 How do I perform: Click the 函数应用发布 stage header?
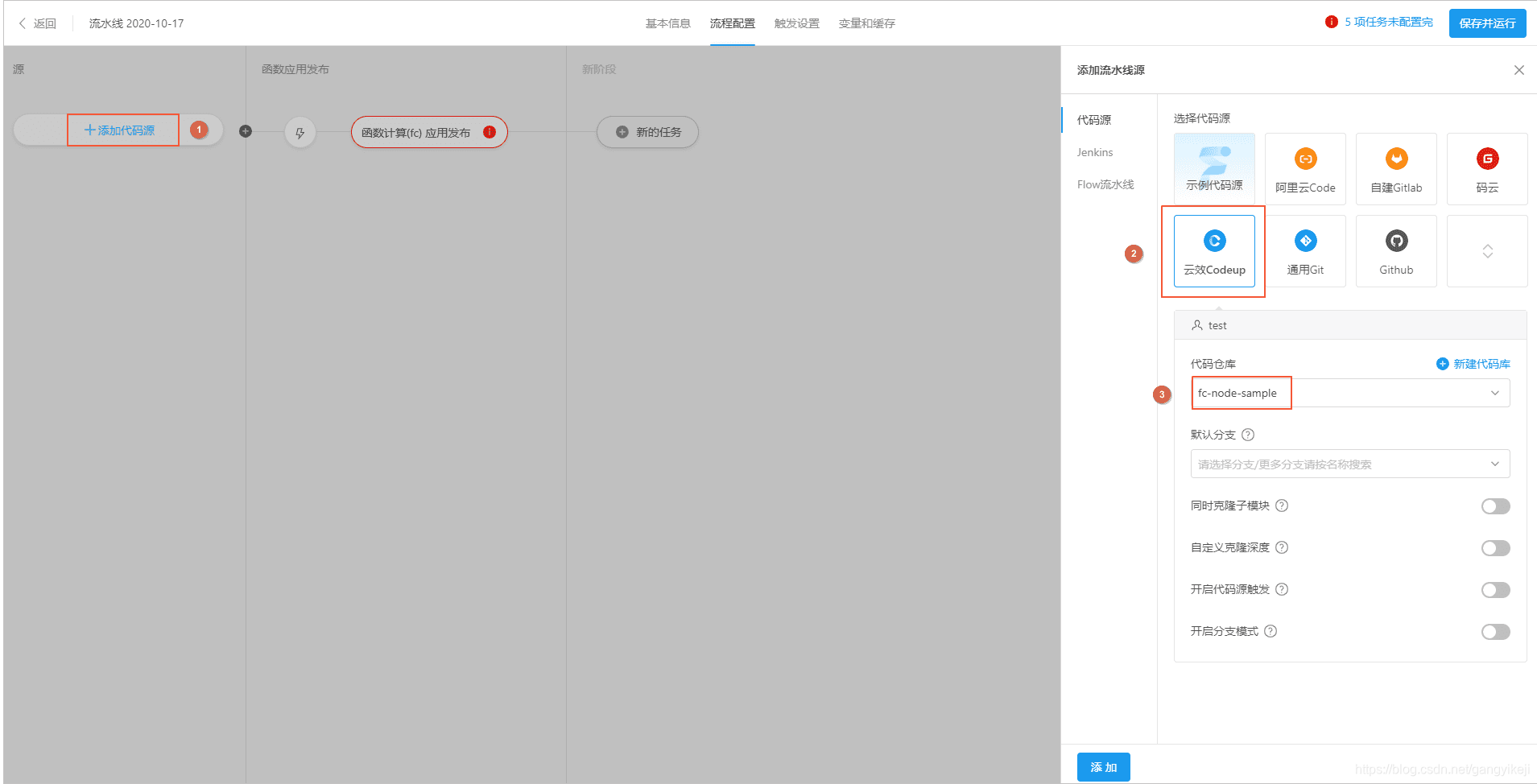295,69
